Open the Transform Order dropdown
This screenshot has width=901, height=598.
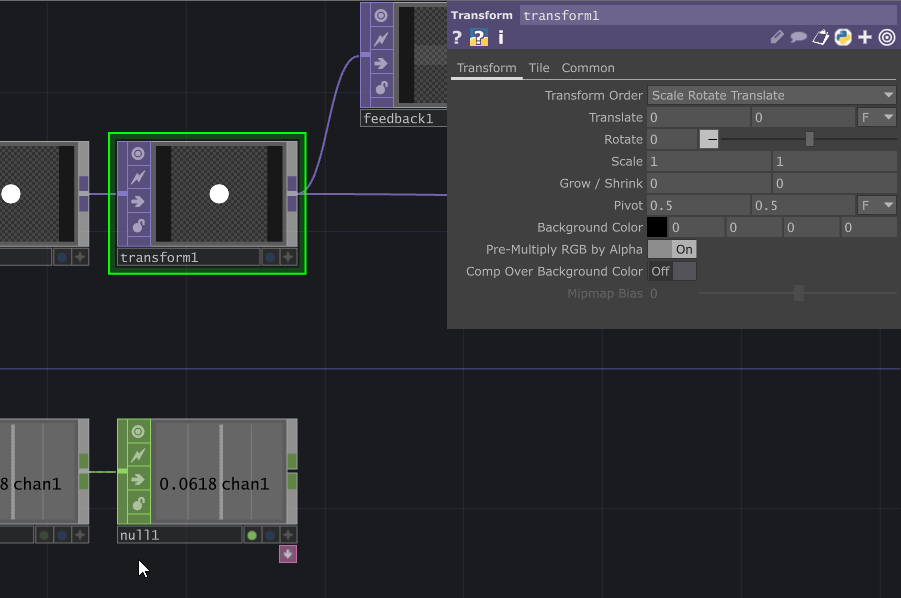(770, 95)
